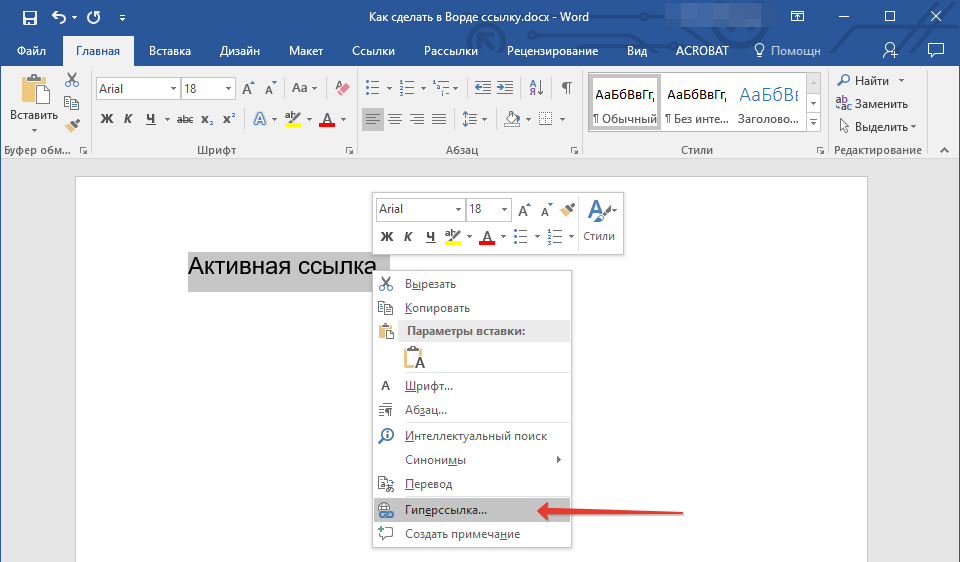
Task: Click the Заменить button
Action: (x=872, y=104)
